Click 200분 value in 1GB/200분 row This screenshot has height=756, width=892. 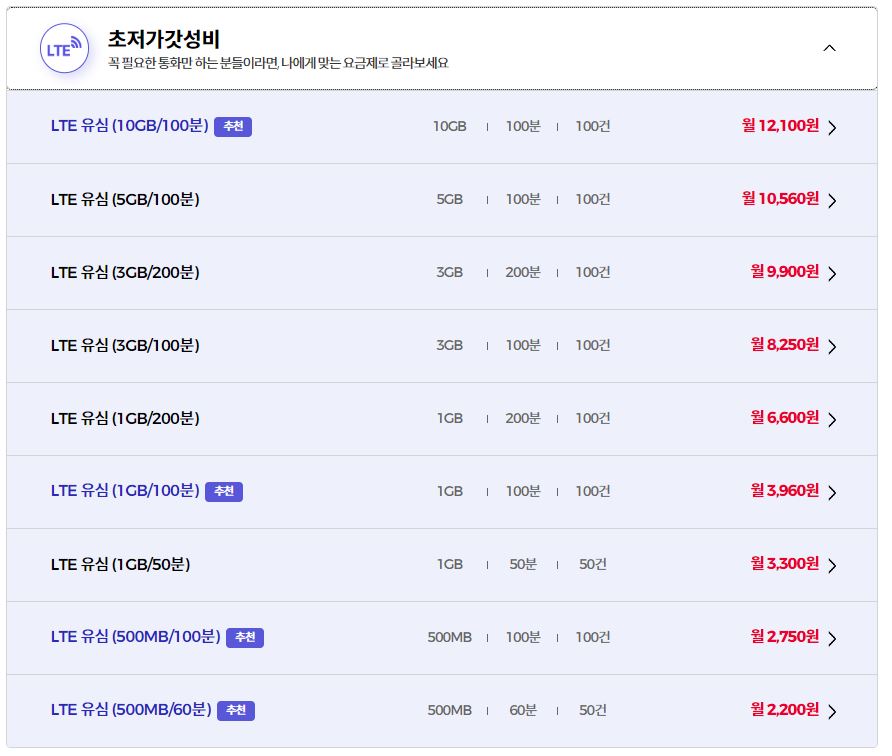tap(523, 419)
